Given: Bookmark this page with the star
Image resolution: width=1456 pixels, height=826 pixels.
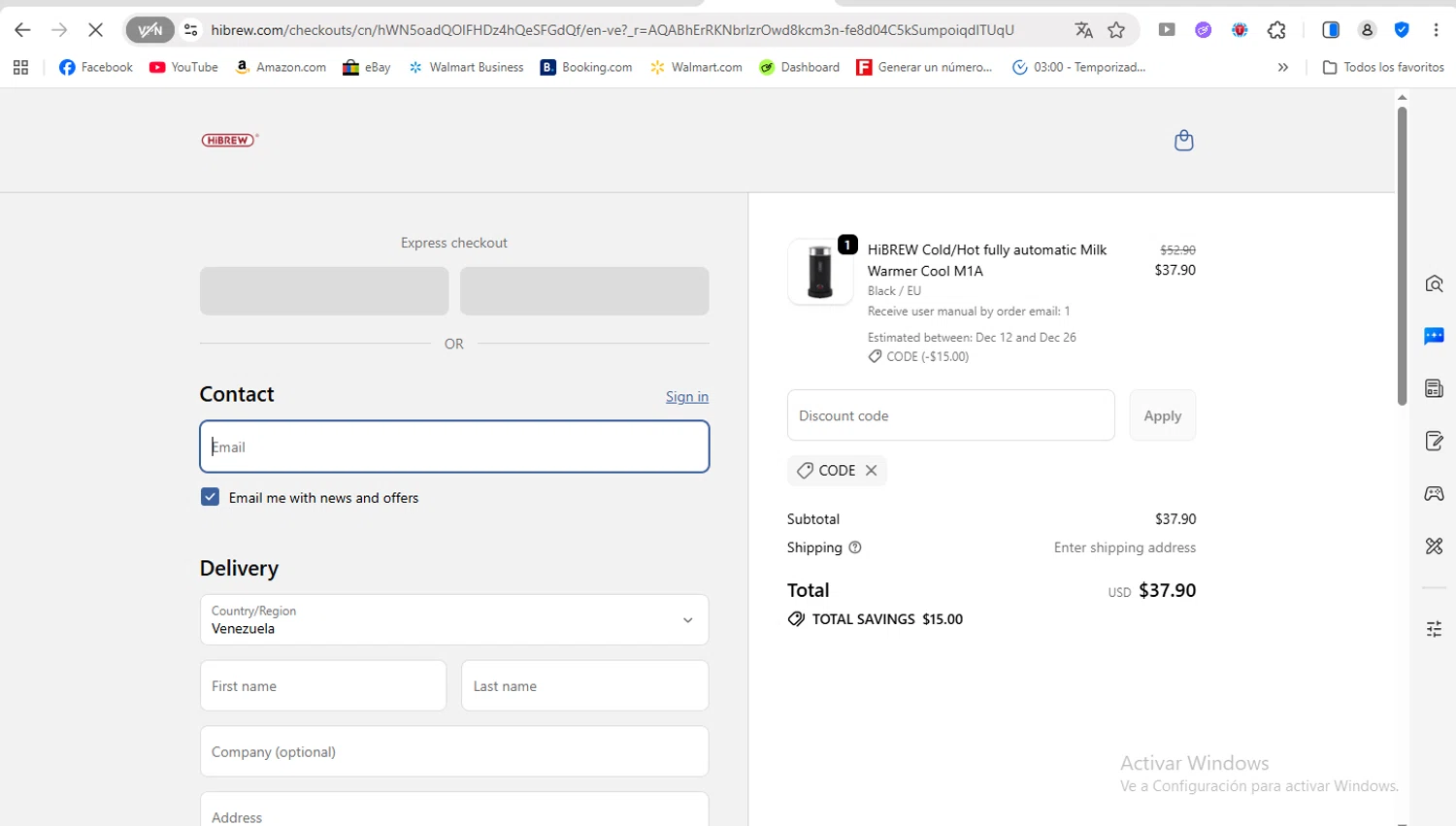Looking at the screenshot, I should tap(1116, 30).
